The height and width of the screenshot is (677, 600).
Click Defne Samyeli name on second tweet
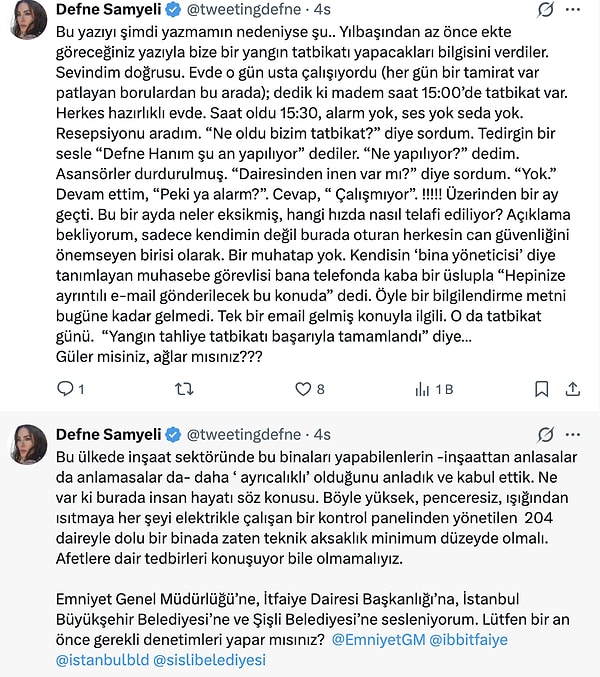click(108, 435)
